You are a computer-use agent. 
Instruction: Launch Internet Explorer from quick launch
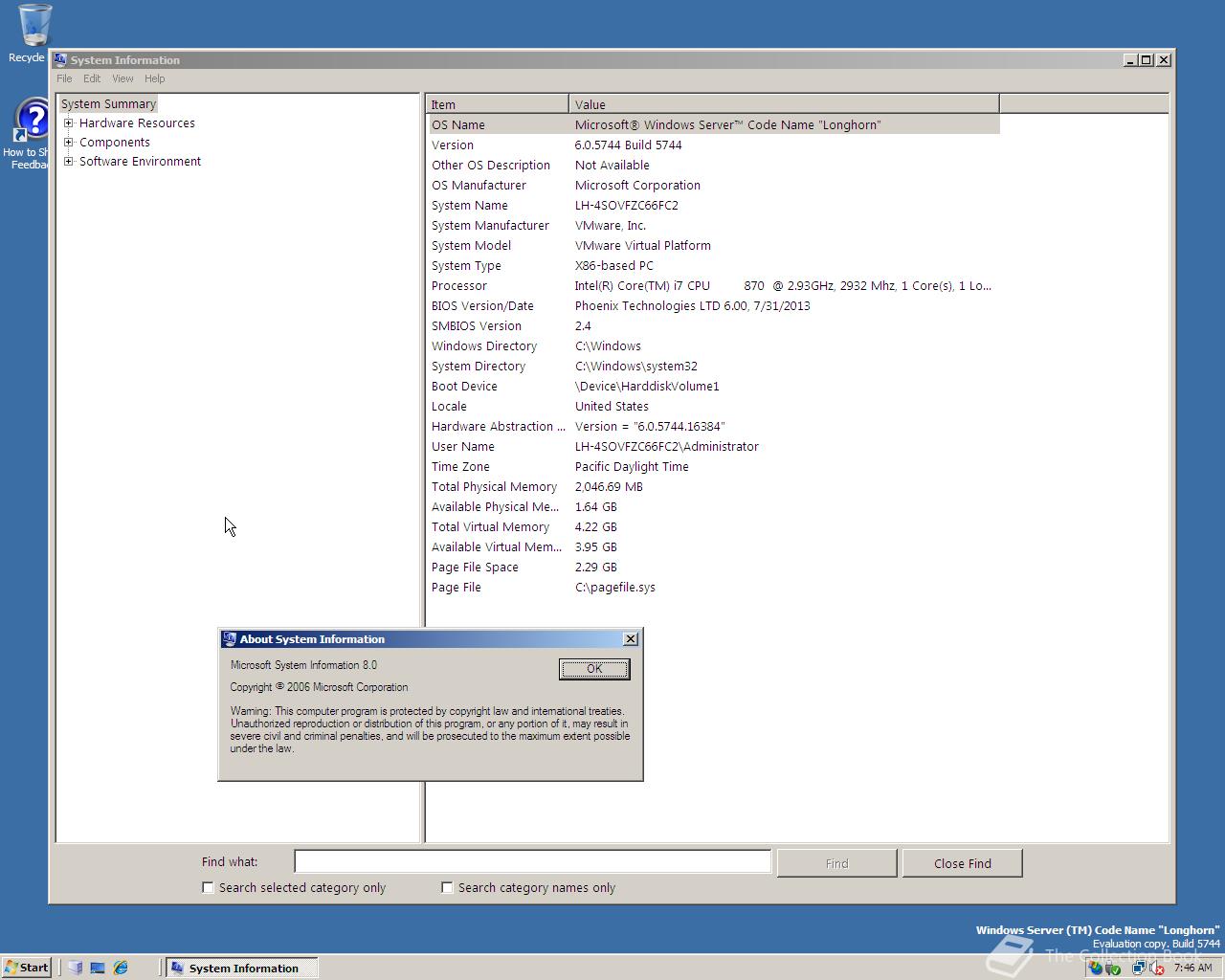pyautogui.click(x=121, y=968)
